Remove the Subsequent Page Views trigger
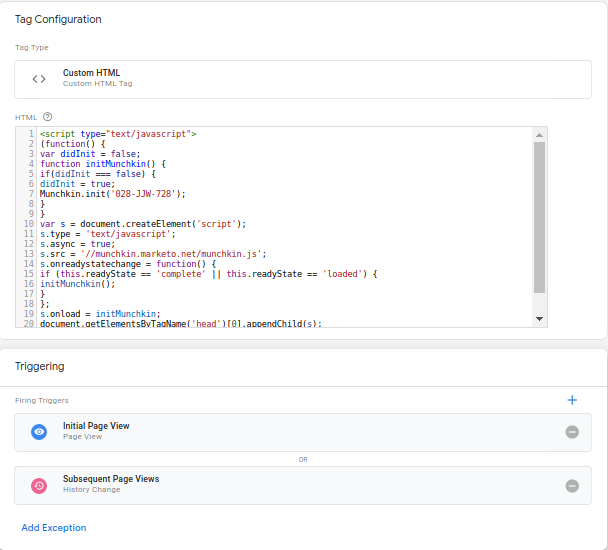 pos(572,485)
